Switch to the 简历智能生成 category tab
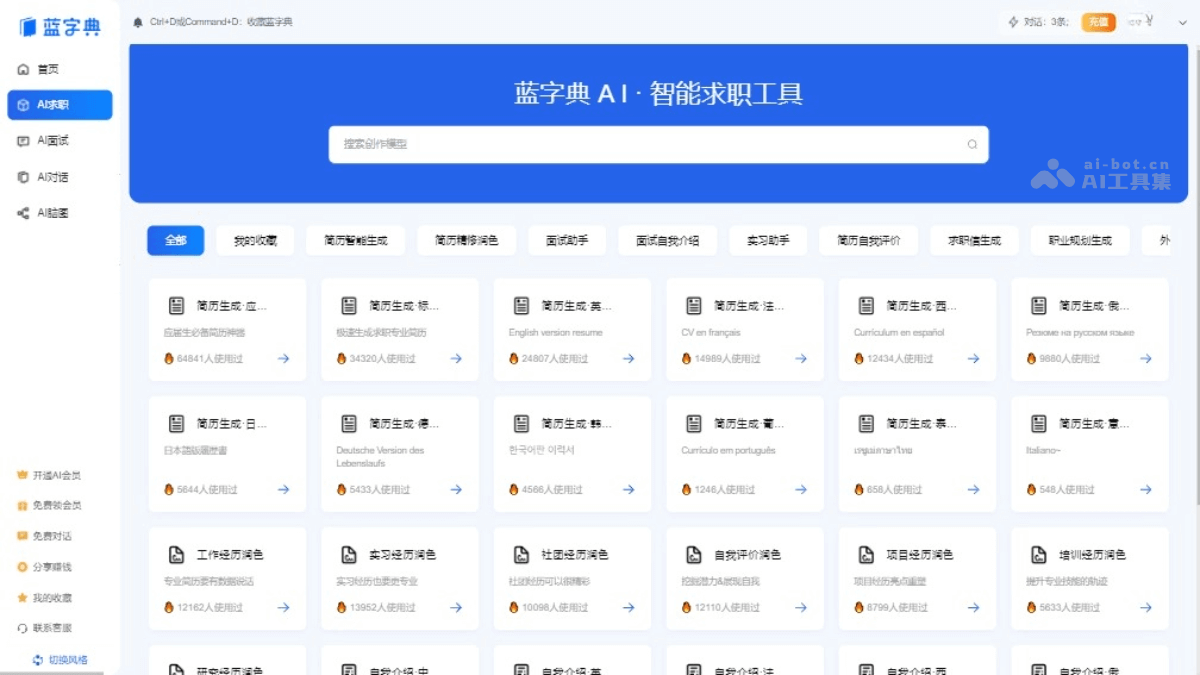Image resolution: width=1200 pixels, height=675 pixels. (x=355, y=240)
